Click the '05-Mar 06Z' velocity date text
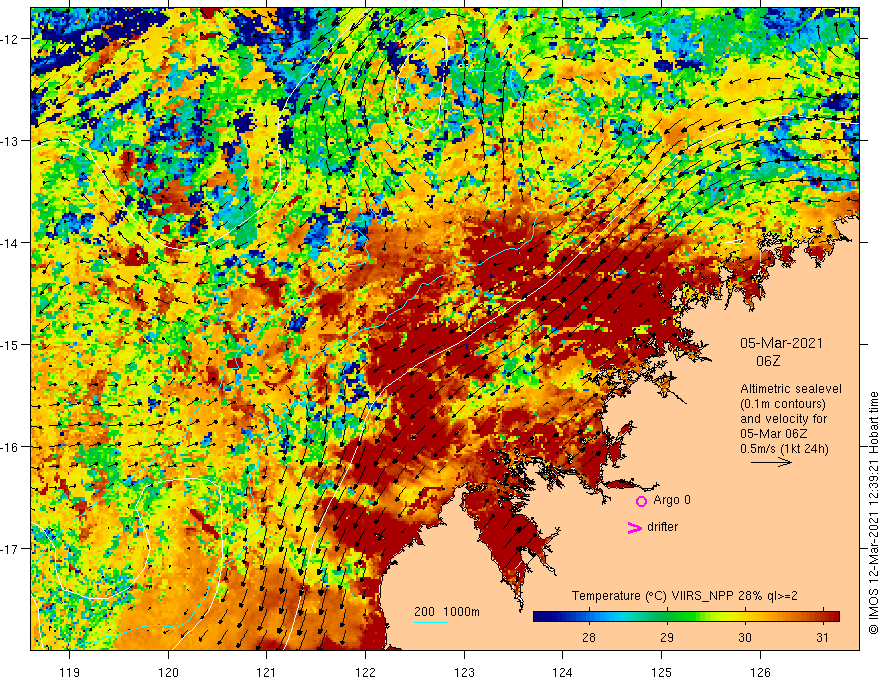The width and height of the screenshot is (880, 680). point(773,434)
